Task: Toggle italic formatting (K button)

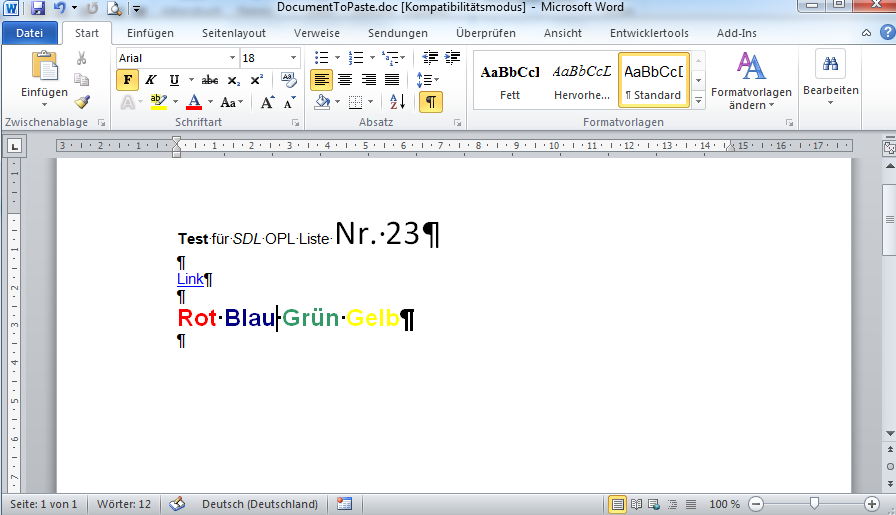Action: [151, 80]
